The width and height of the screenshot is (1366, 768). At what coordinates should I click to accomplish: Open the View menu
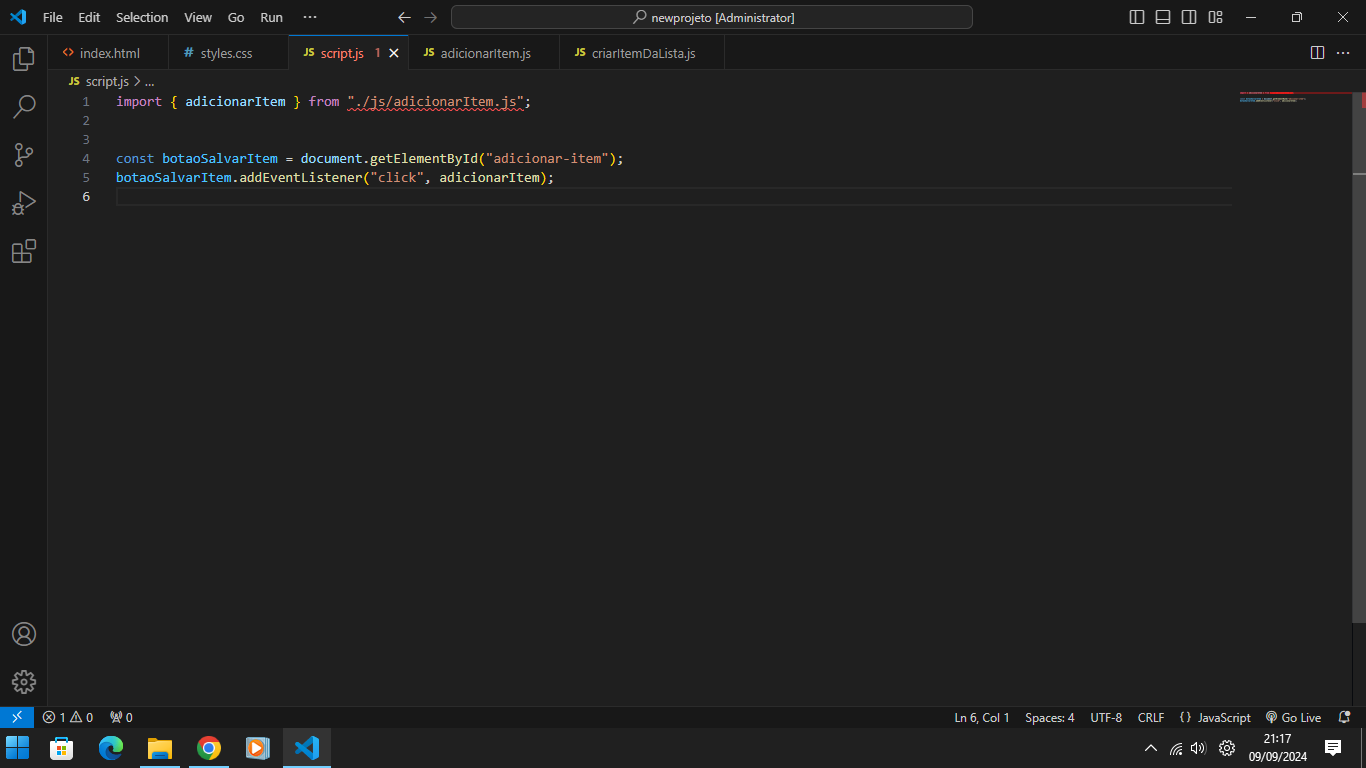click(x=198, y=17)
